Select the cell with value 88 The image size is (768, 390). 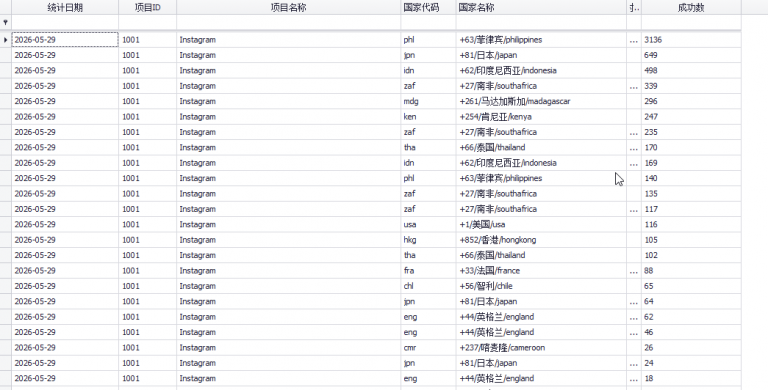tap(691, 270)
